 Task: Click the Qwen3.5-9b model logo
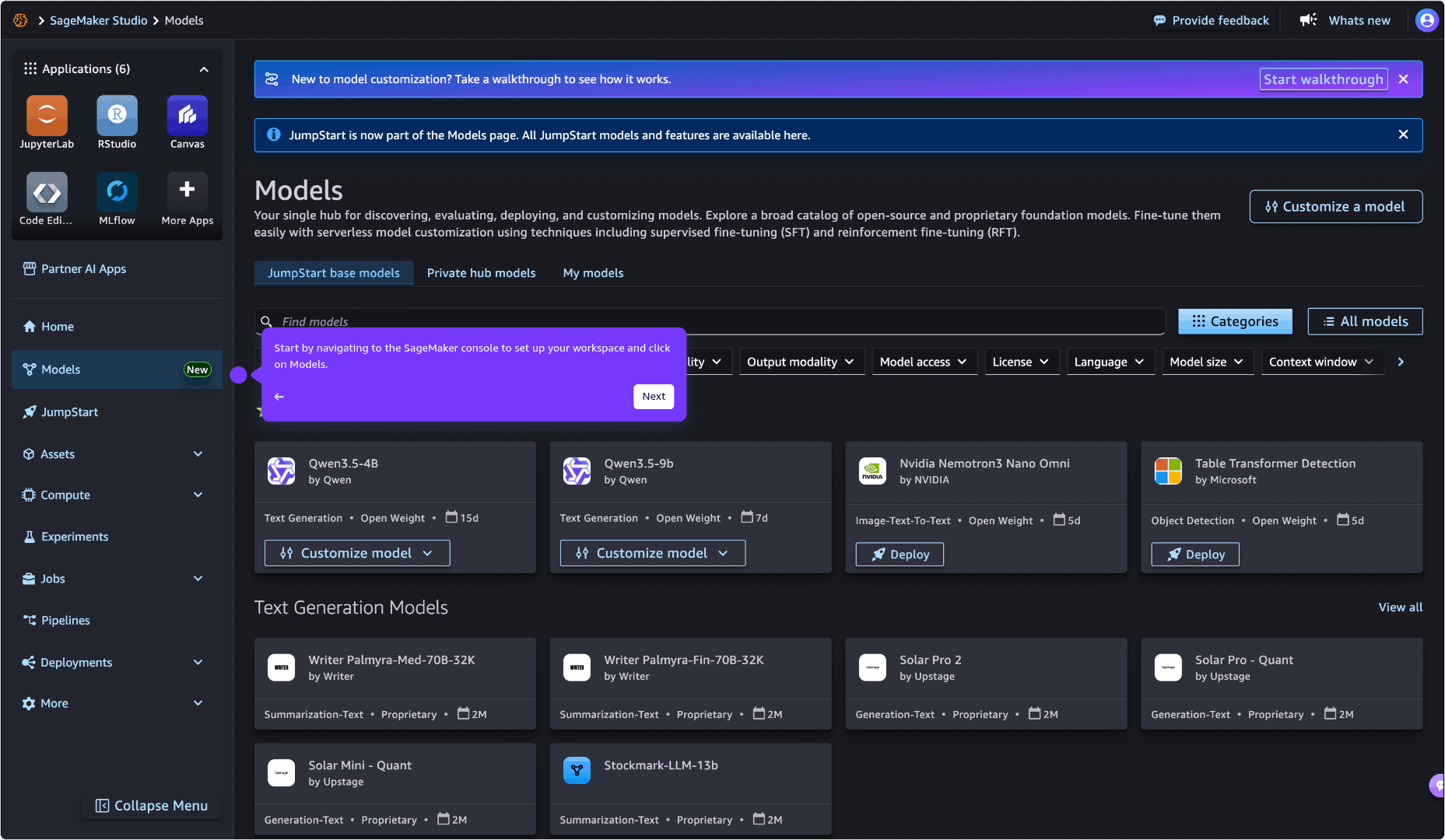click(x=577, y=471)
